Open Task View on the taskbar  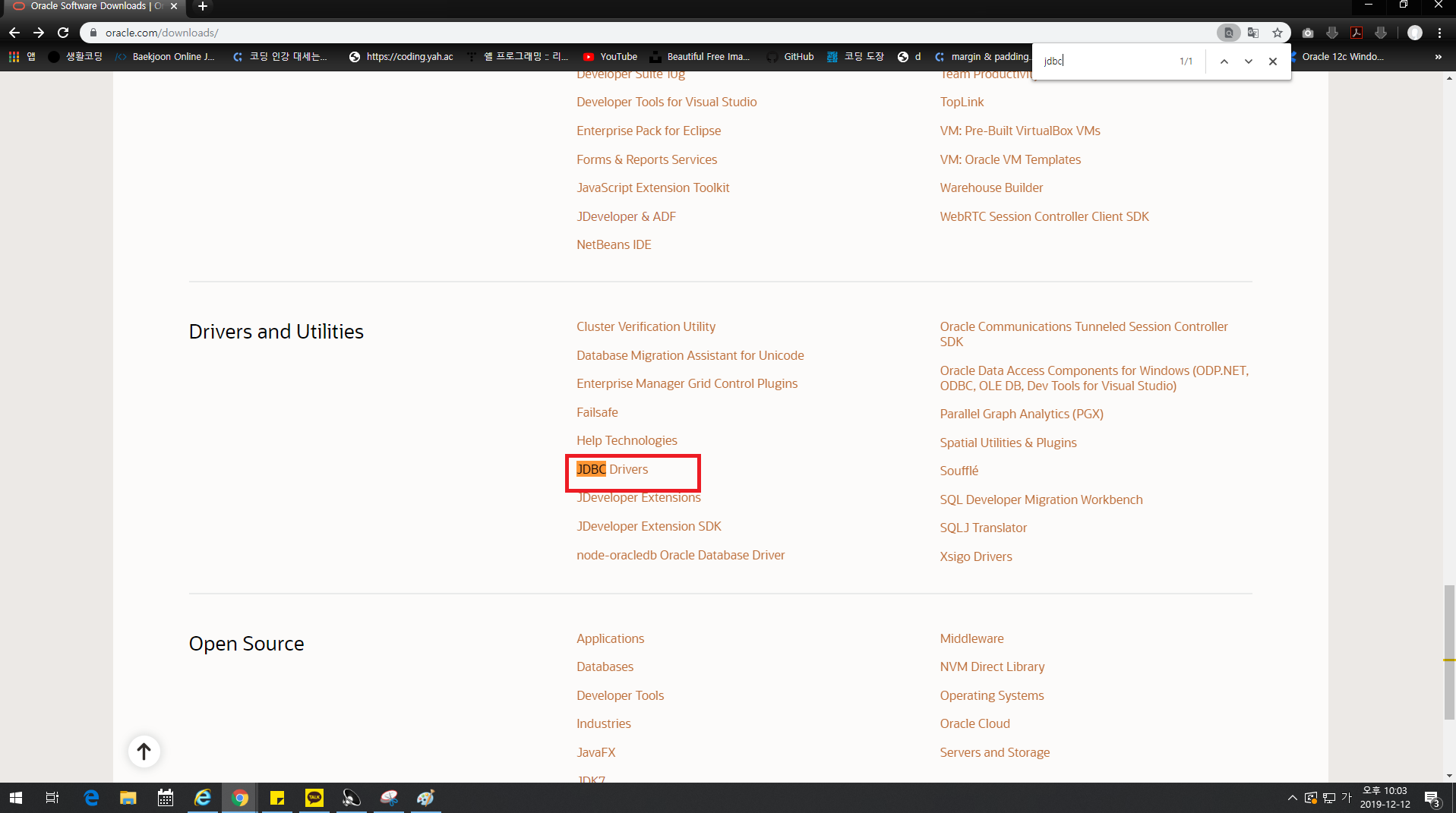tap(52, 798)
